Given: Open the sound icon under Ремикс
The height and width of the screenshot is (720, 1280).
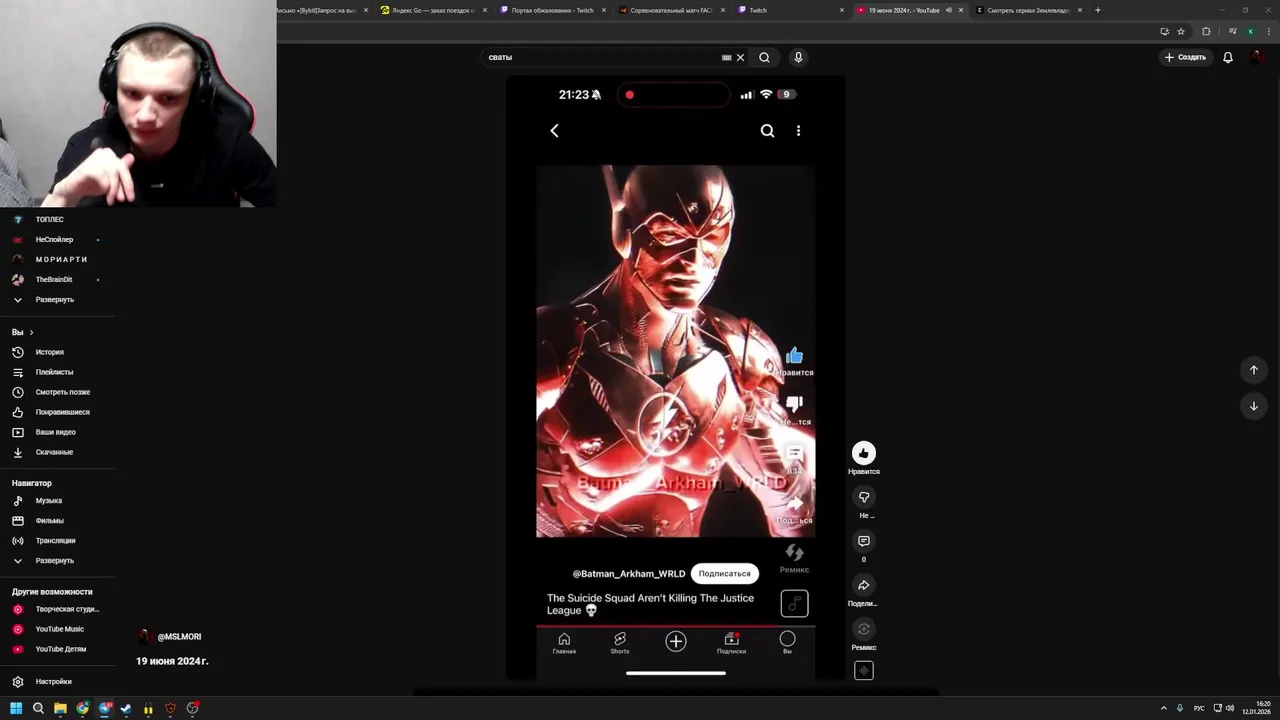Looking at the screenshot, I should point(864,671).
